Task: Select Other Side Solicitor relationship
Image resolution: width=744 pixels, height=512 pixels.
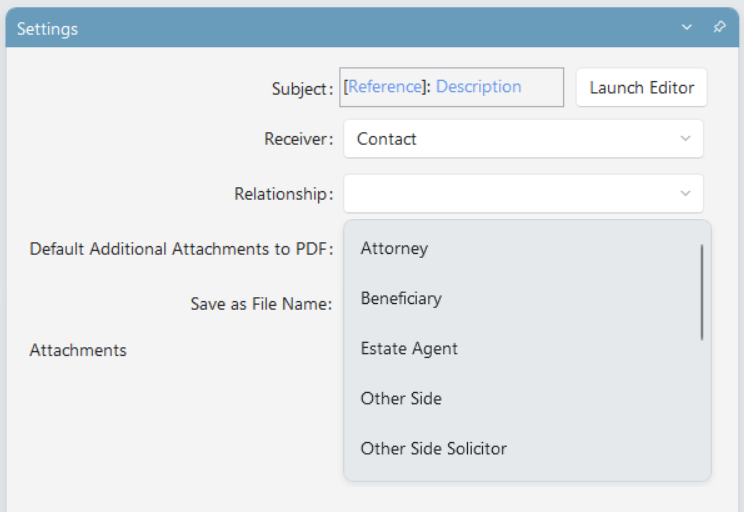Action: [433, 448]
